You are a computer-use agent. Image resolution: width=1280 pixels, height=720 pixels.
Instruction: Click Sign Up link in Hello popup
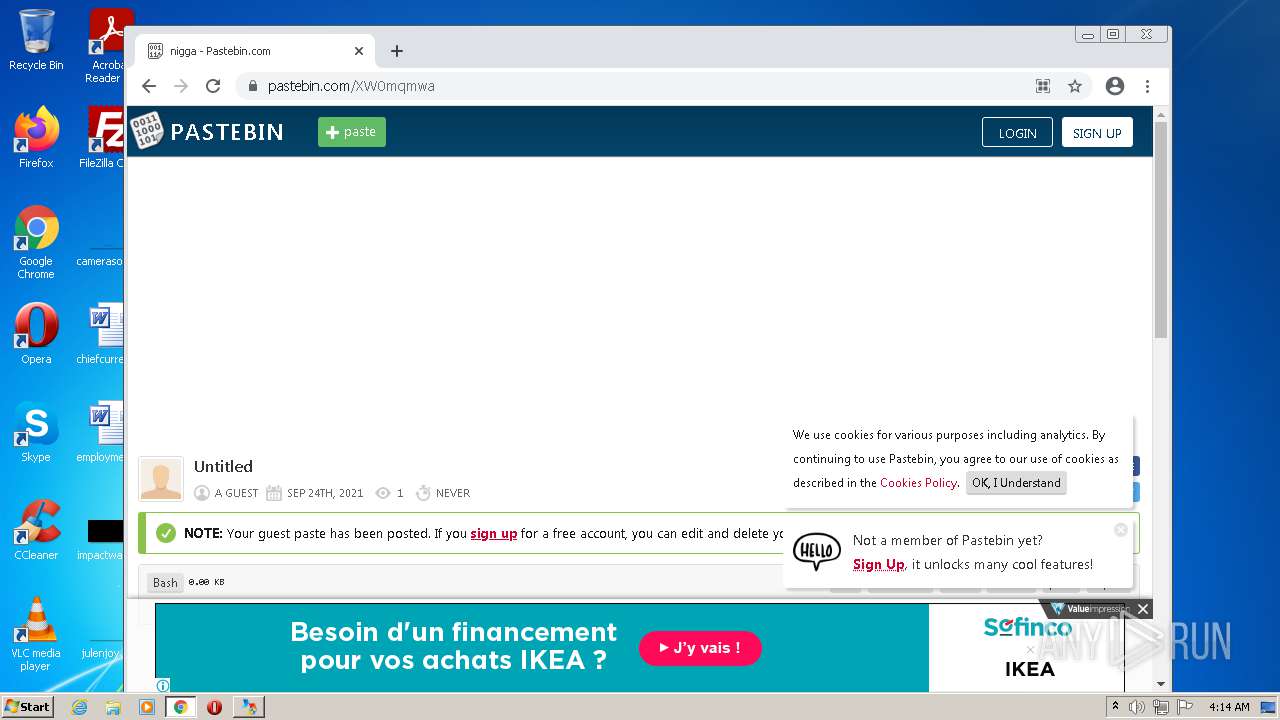pyautogui.click(x=878, y=565)
